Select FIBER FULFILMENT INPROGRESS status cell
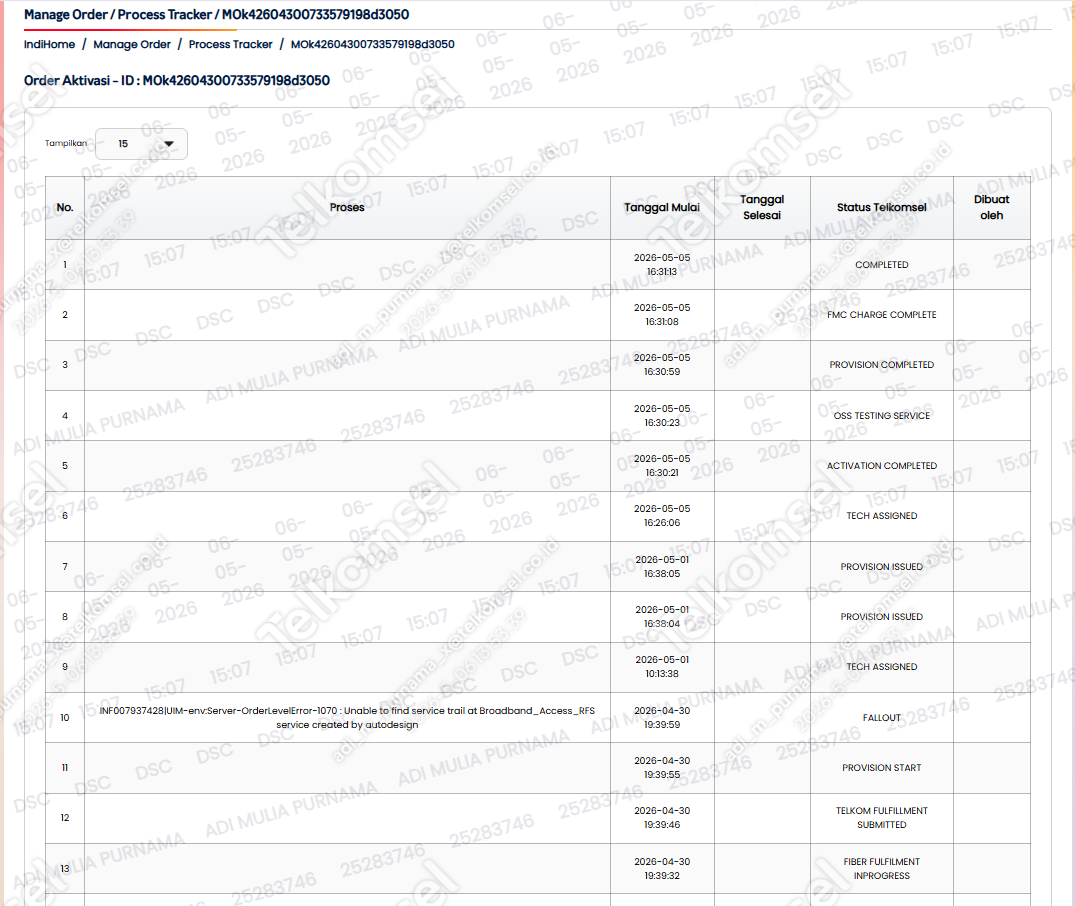 (x=882, y=868)
